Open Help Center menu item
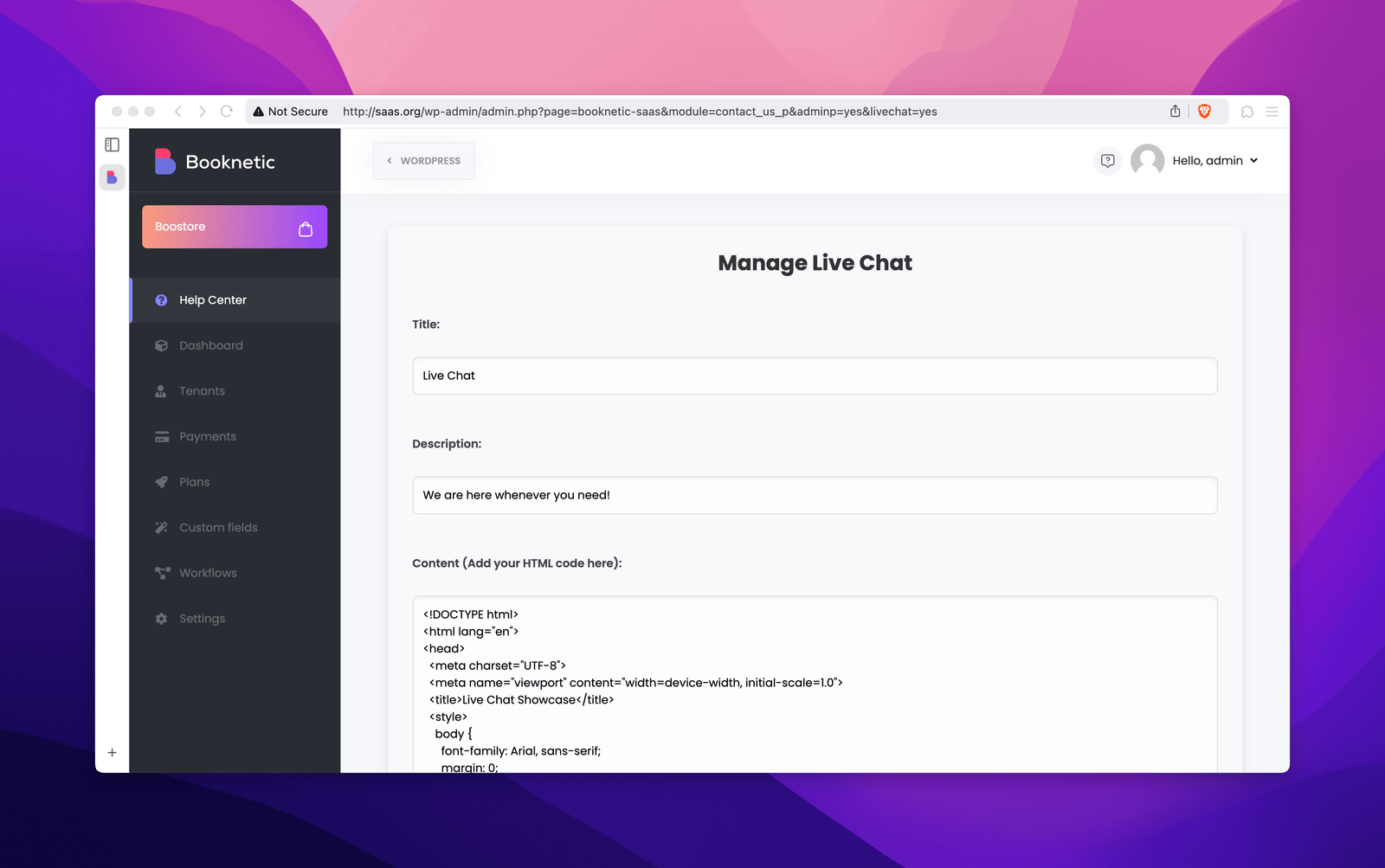Screen dimensions: 1385x868 point(235,300)
